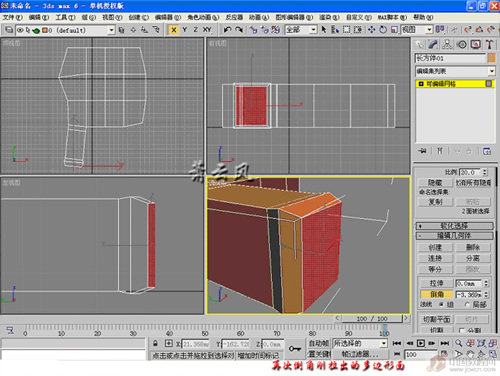
Task: Expand the 软化选择 rollout
Action: click(454, 226)
